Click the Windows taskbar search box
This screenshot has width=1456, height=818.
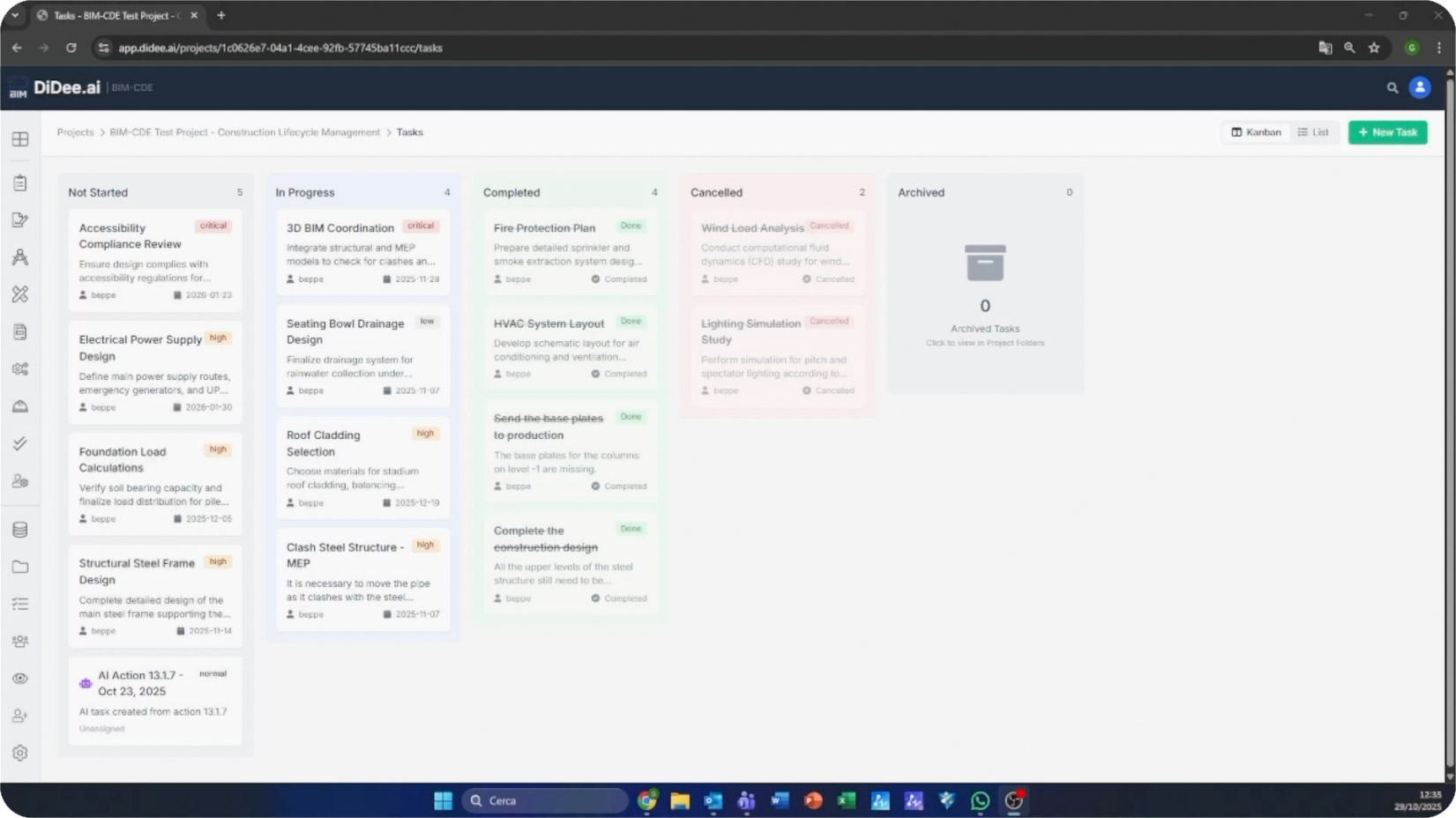[x=544, y=800]
